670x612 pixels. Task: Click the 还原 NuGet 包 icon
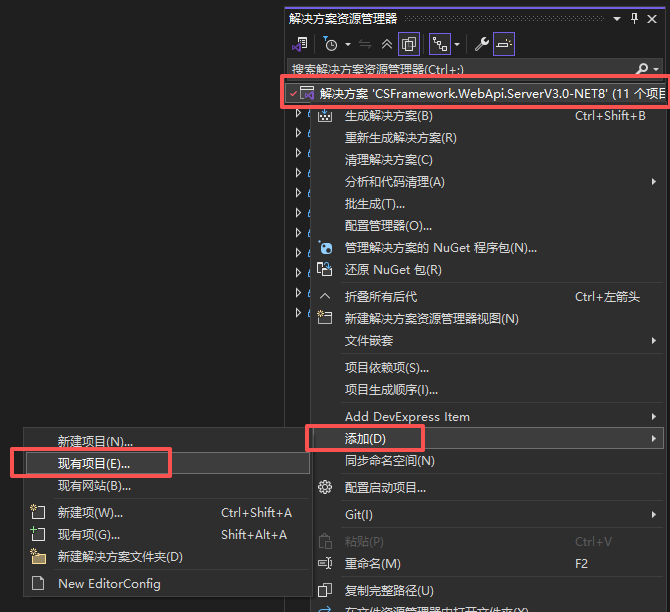(325, 270)
